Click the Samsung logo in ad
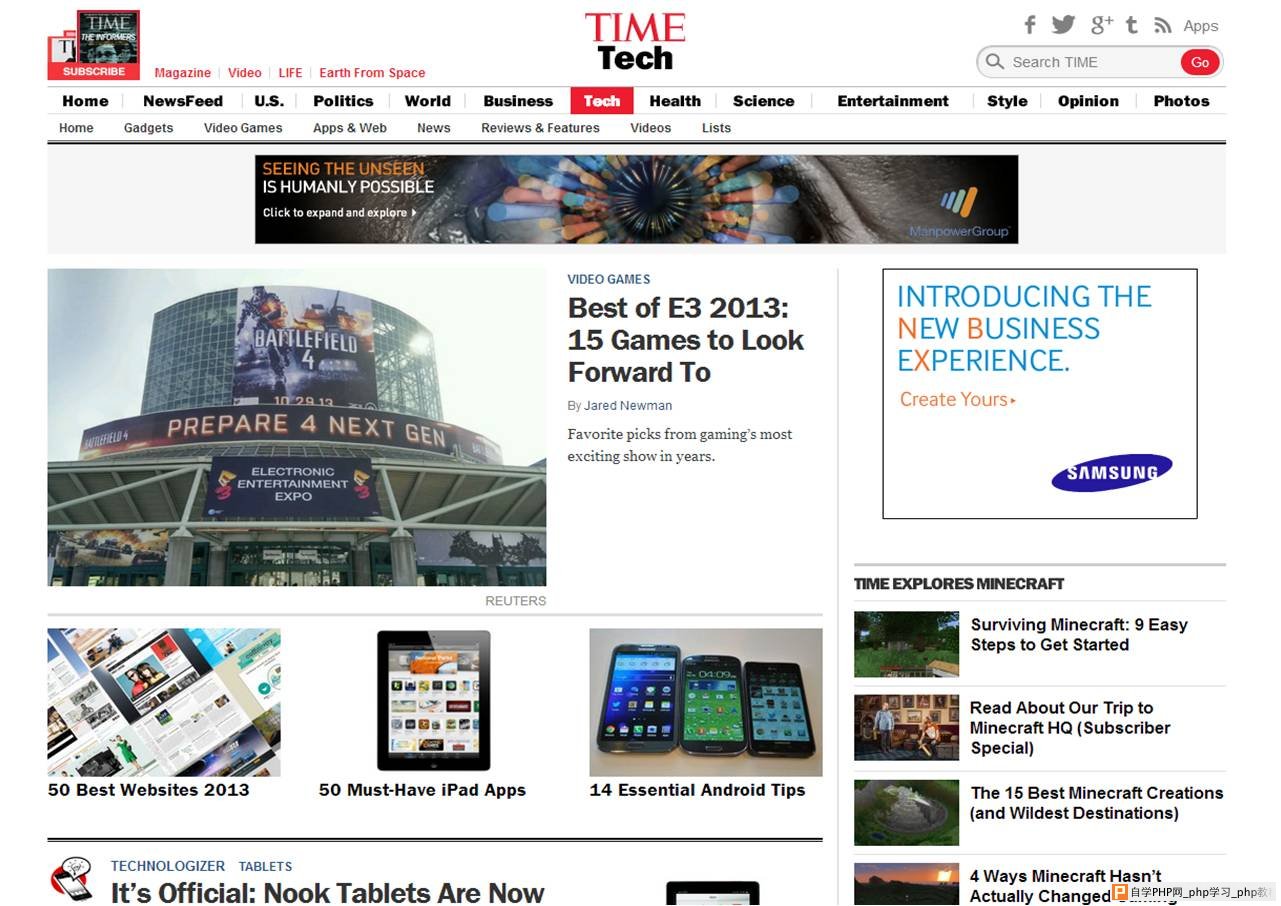Image resolution: width=1281 pixels, height=906 pixels. click(x=1111, y=473)
